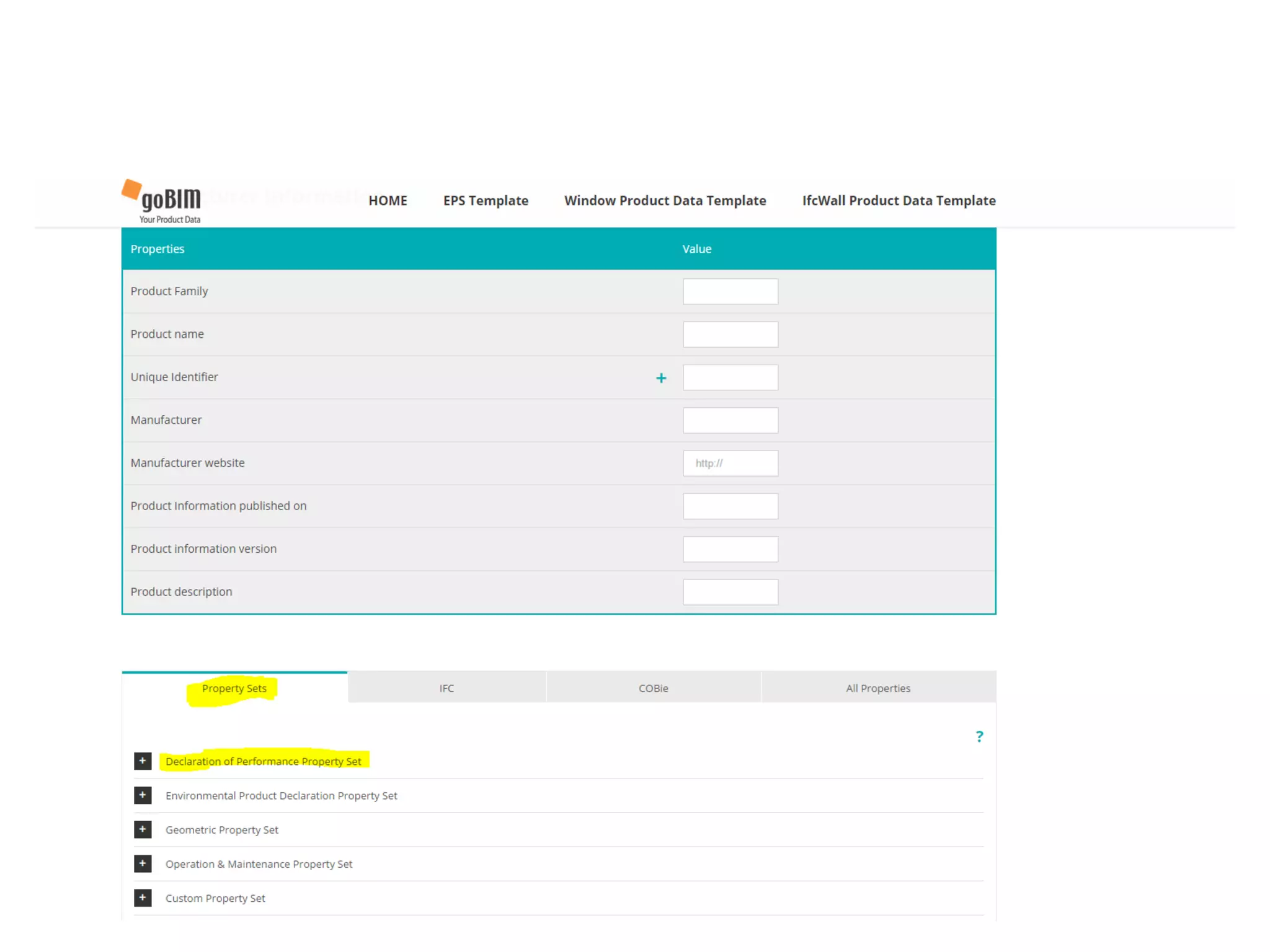Switch to the COBie tab
Viewport: 1270px width, 952px height.
(x=653, y=688)
